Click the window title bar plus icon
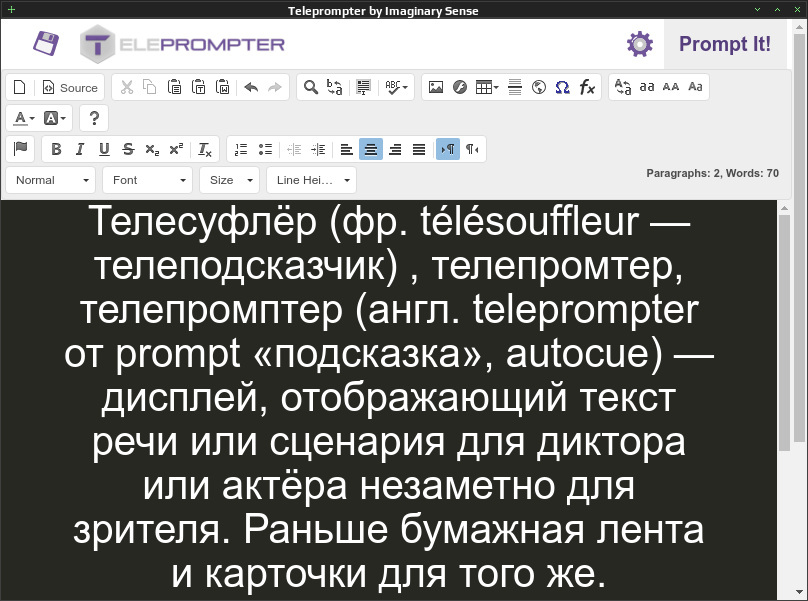The image size is (808, 601). tap(11, 9)
